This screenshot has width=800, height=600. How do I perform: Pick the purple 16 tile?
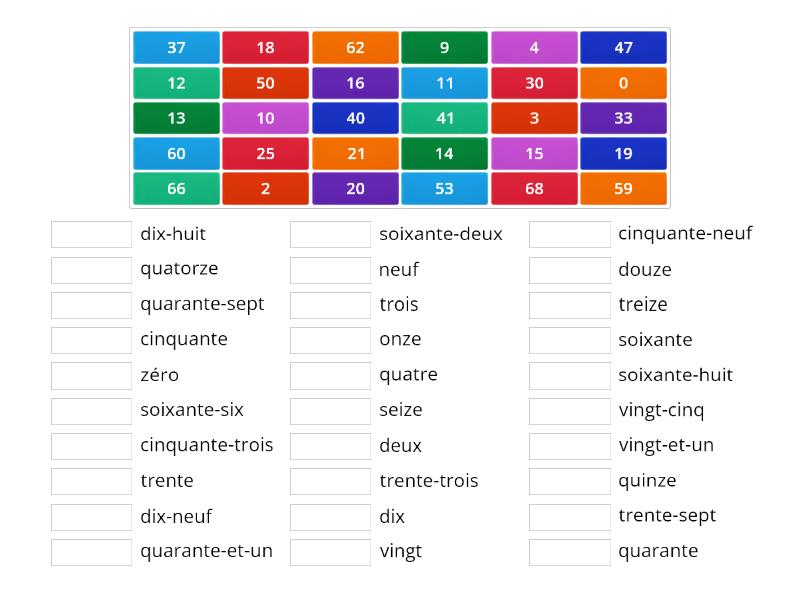point(355,83)
